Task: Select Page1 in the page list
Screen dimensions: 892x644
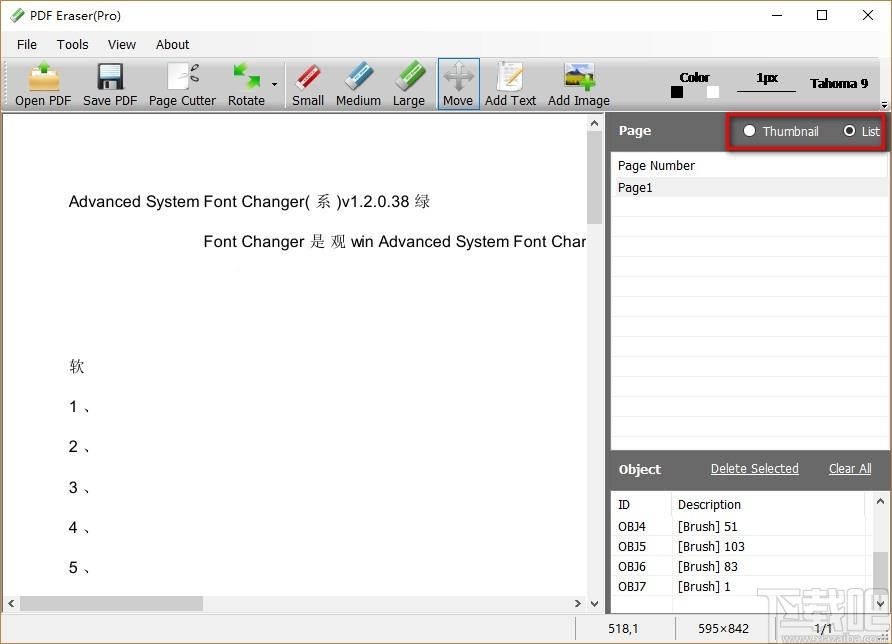Action: pyautogui.click(x=749, y=187)
